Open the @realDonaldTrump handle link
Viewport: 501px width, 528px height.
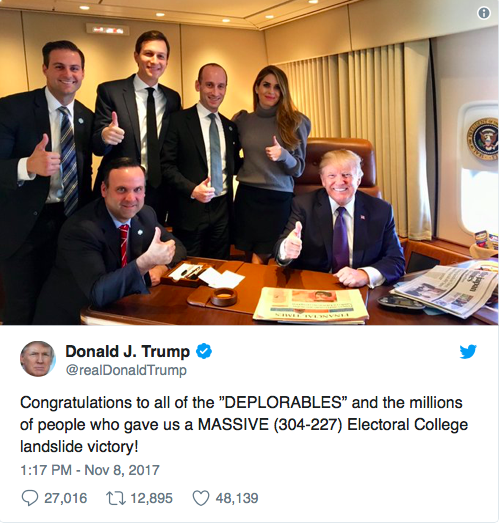click(126, 370)
